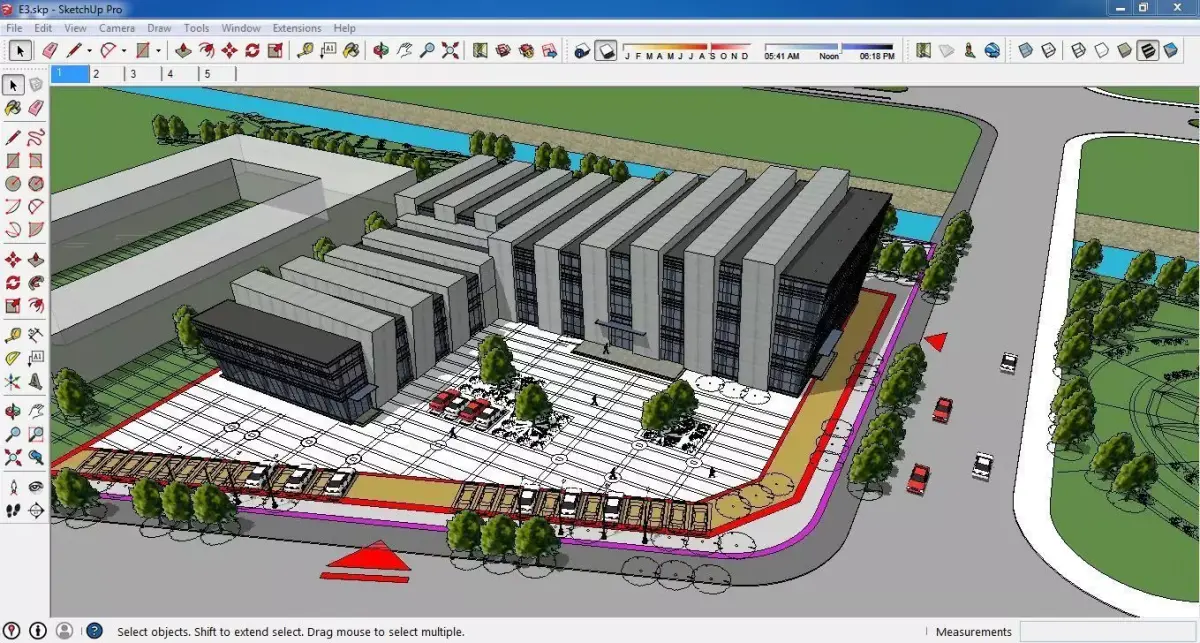This screenshot has width=1200, height=643.
Task: Open Instructor help icon in status bar
Action: [94, 631]
